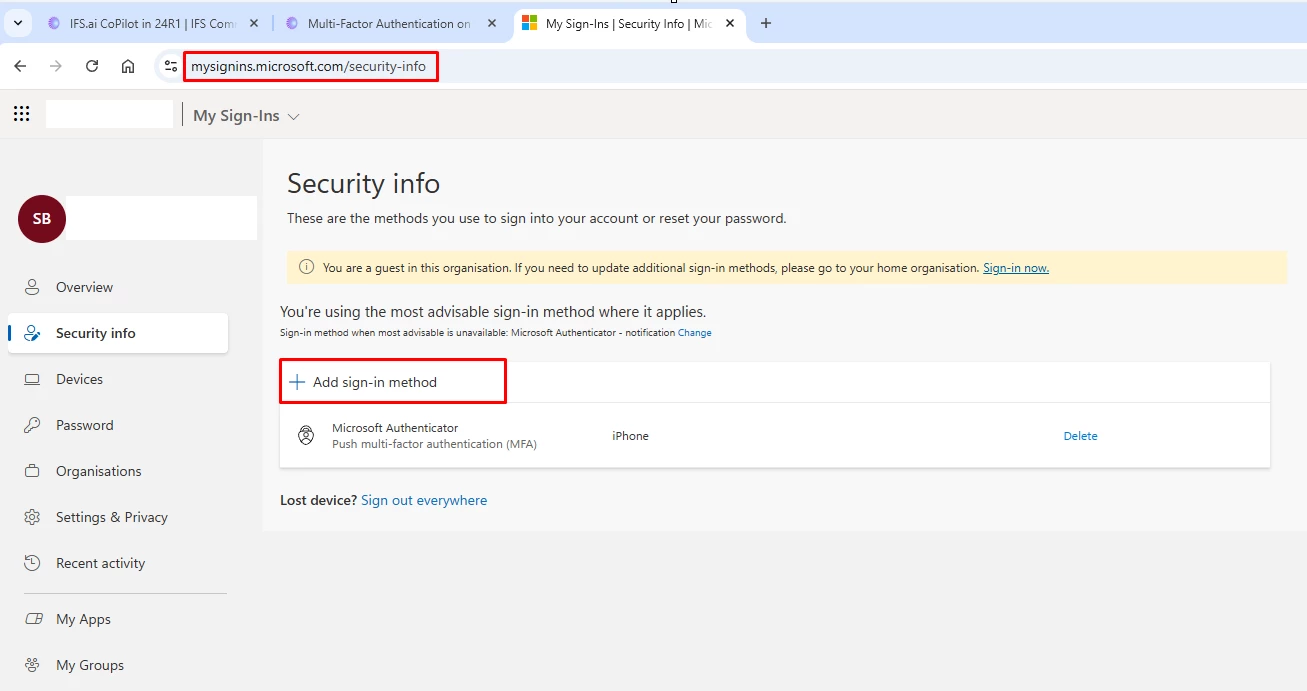The width and height of the screenshot is (1307, 691).
Task: Click the Recent activity clock icon
Action: [32, 563]
